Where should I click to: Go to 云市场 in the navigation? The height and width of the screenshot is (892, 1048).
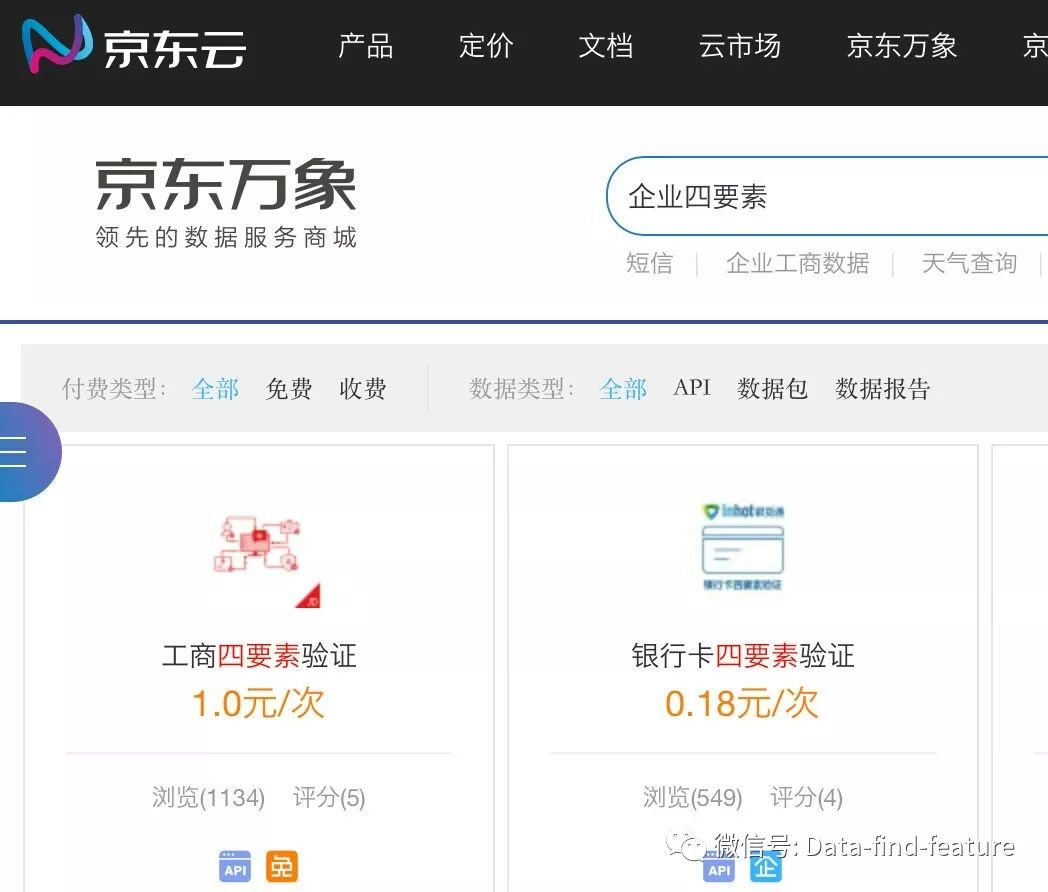pyautogui.click(x=739, y=46)
